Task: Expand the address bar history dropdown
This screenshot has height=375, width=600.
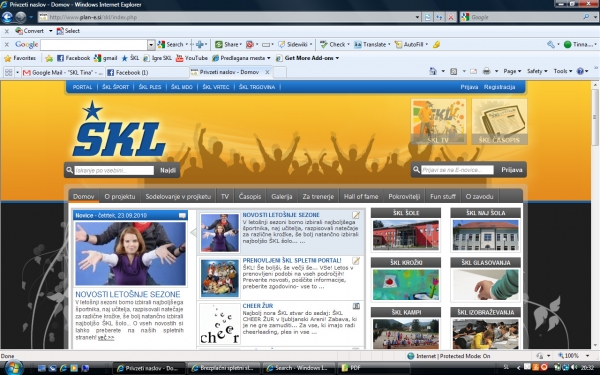Action: 417,17
